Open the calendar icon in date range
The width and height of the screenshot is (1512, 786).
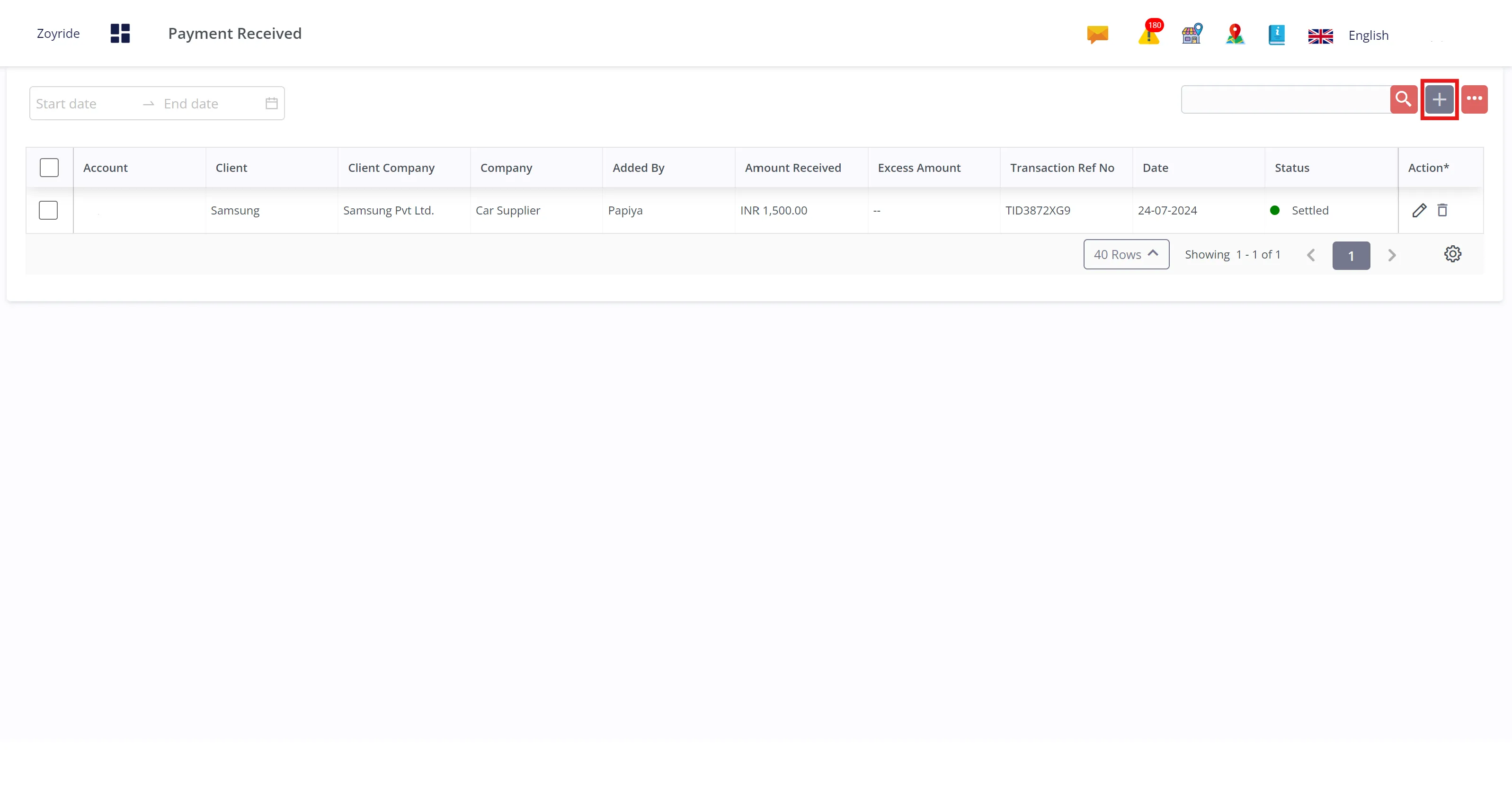pyautogui.click(x=271, y=103)
